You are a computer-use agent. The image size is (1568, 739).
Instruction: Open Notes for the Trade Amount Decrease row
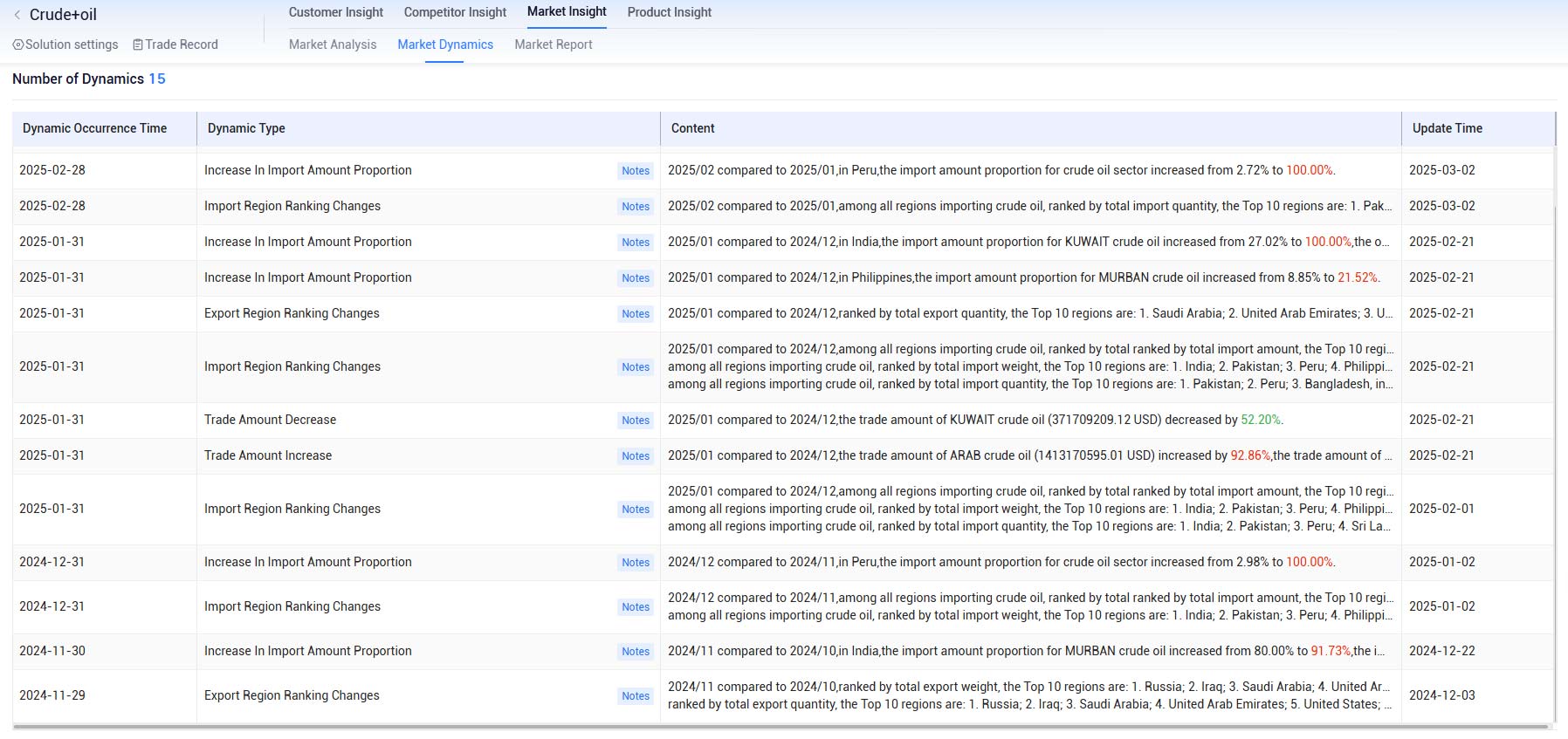(636, 421)
